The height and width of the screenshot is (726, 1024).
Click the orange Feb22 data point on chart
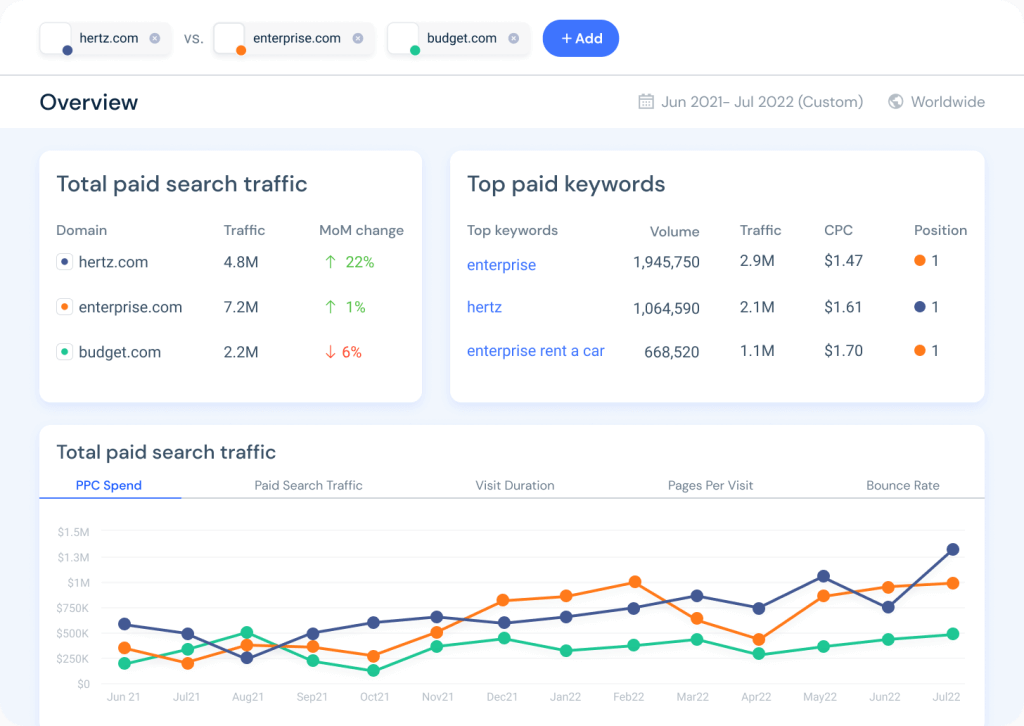click(634, 582)
